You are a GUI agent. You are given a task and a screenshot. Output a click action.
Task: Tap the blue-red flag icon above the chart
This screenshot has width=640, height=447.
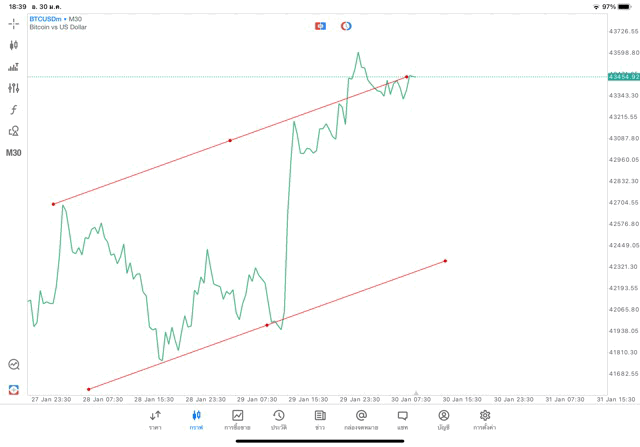point(320,25)
